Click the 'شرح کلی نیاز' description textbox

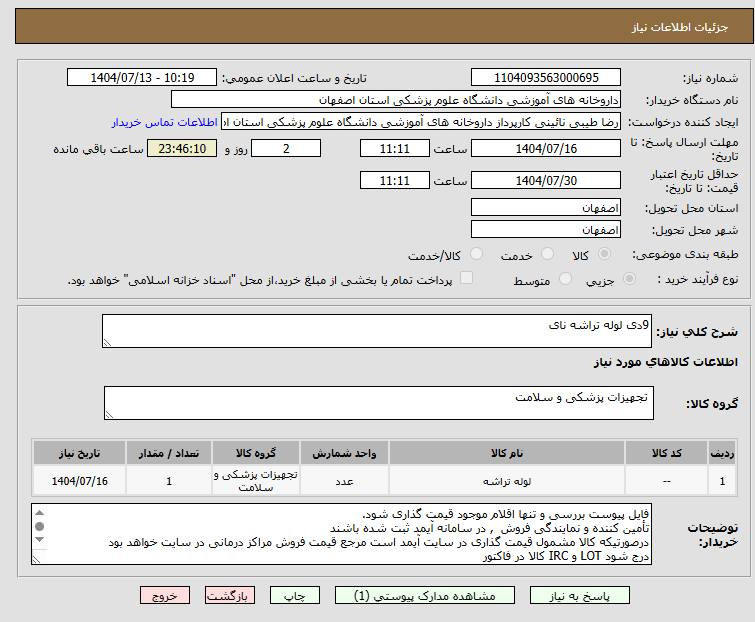click(x=377, y=332)
